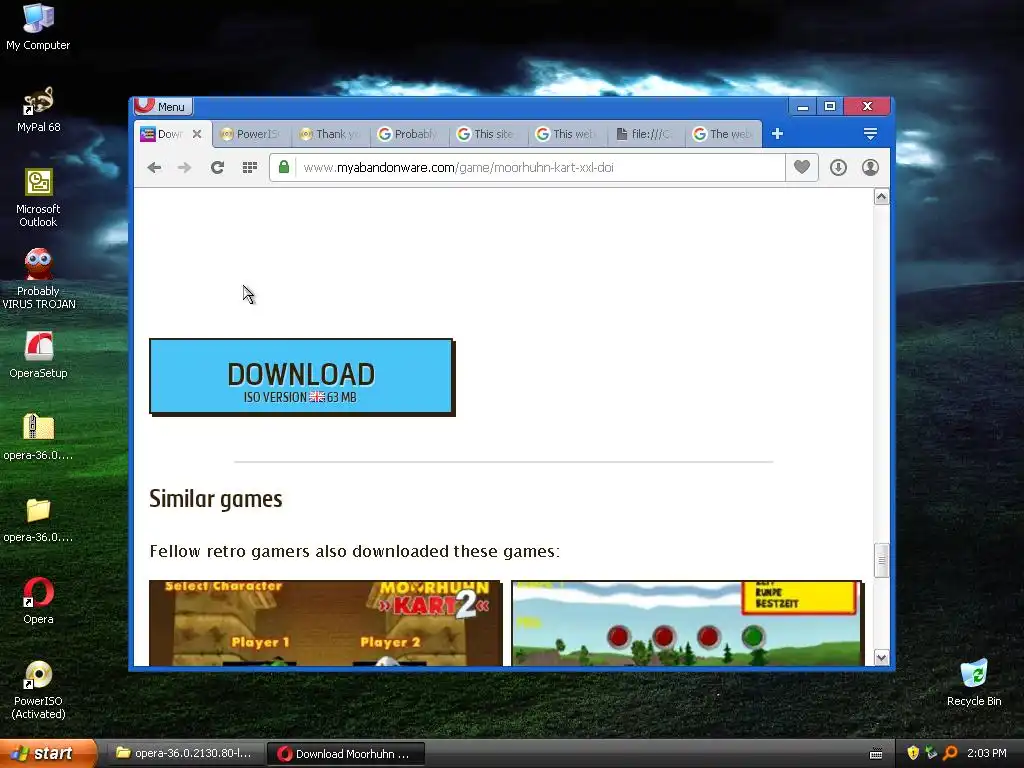Click the scrollbar up arrow

coord(881,197)
